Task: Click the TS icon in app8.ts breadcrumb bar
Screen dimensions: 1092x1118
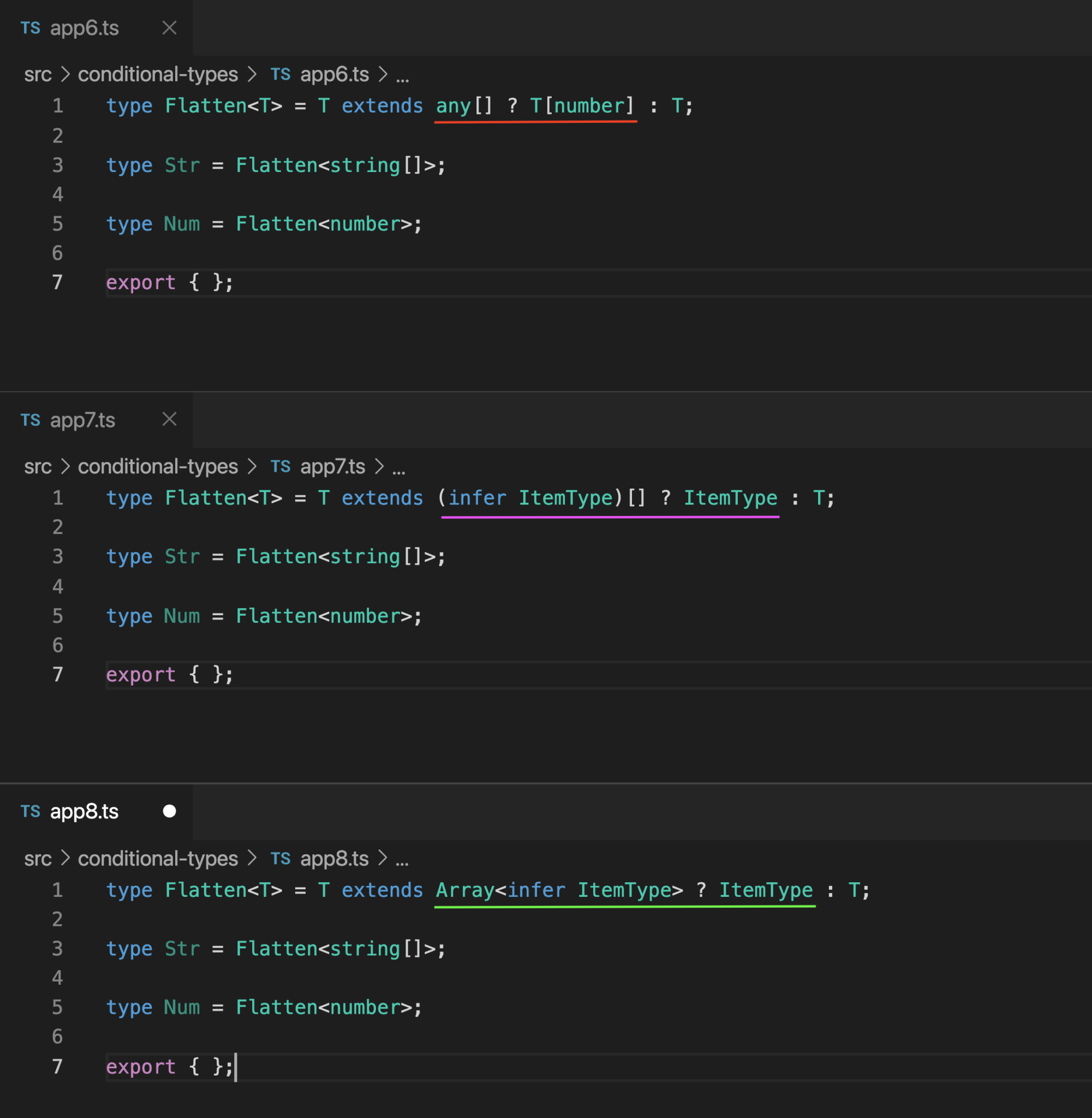Action: coord(281,858)
